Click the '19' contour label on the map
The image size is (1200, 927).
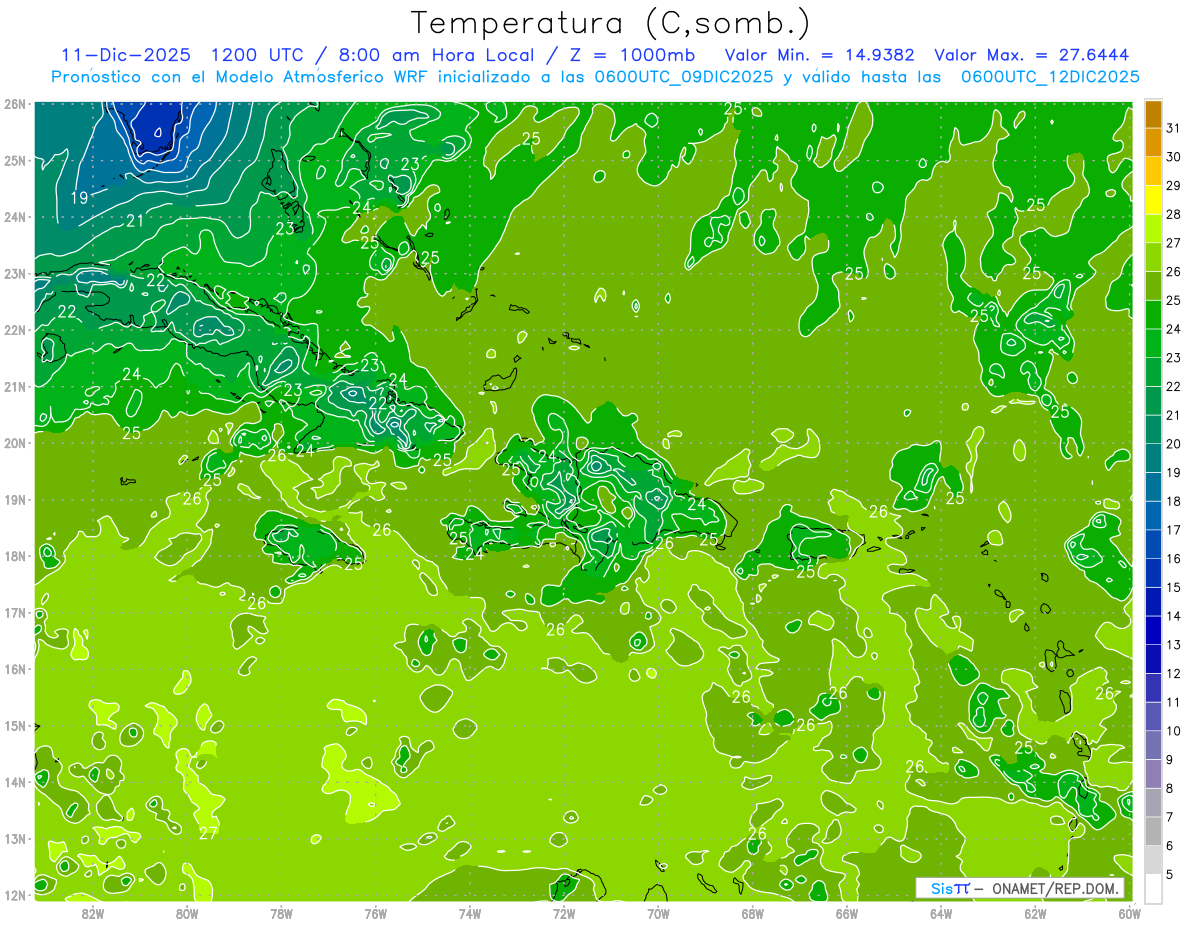[79, 198]
